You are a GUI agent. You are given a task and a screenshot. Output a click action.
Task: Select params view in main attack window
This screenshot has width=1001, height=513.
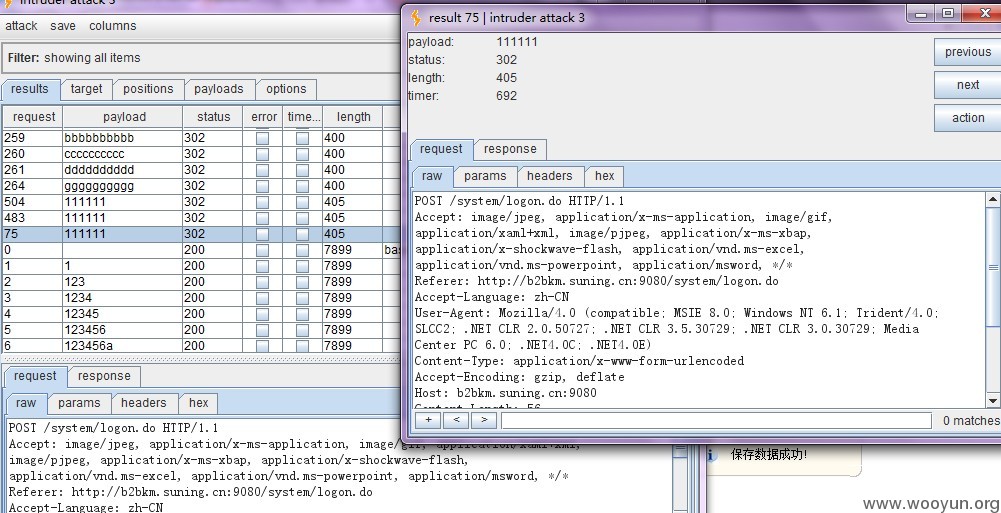[x=79, y=403]
